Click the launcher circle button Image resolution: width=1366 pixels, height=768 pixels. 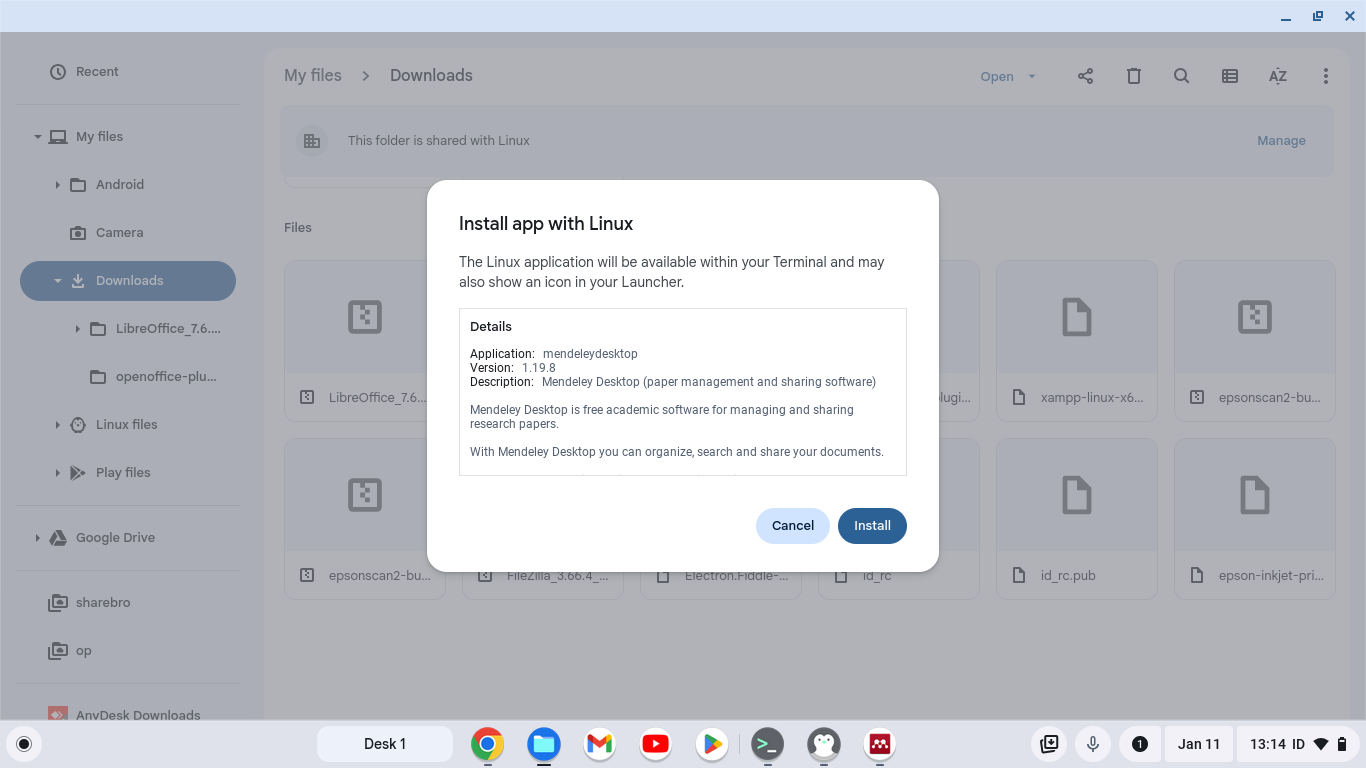coord(24,744)
